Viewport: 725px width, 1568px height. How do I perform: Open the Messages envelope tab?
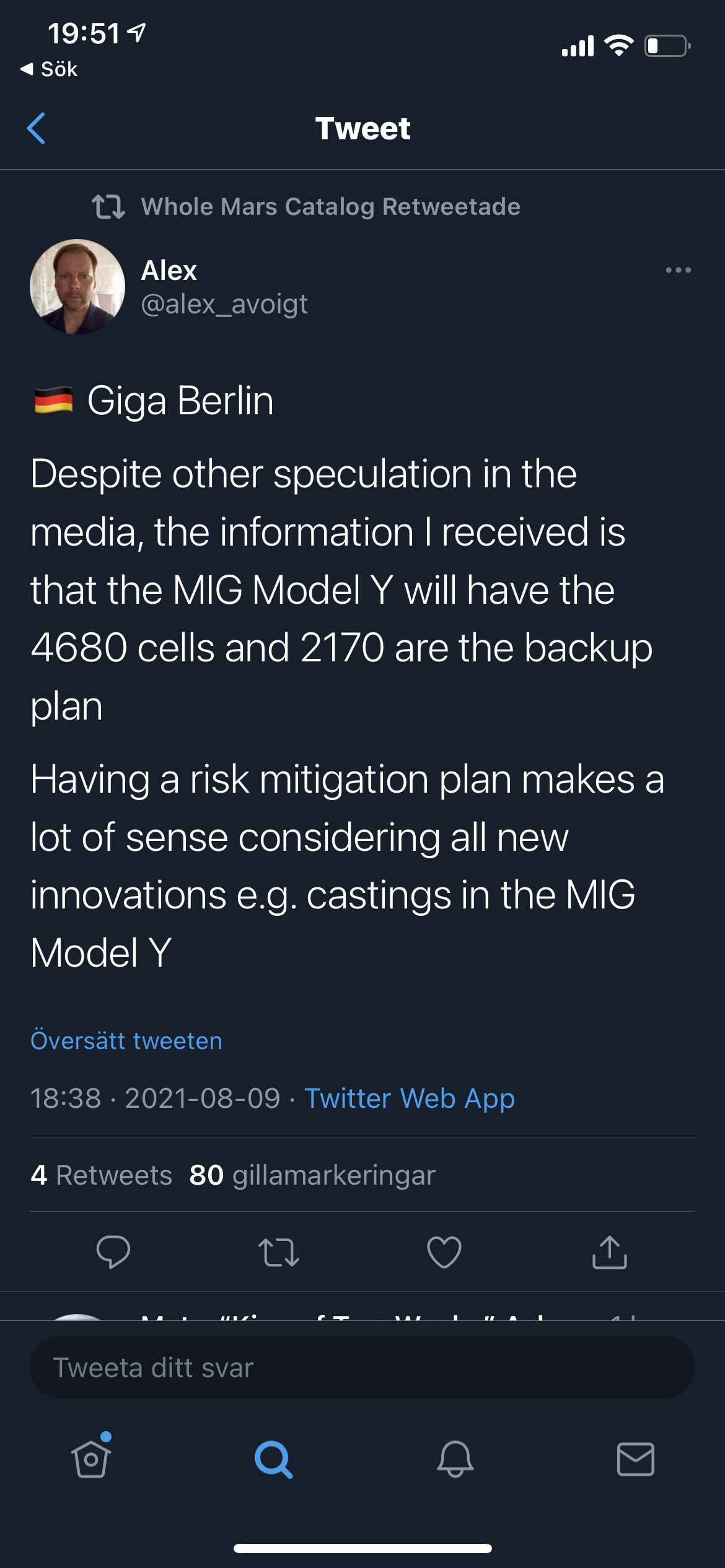pyautogui.click(x=636, y=1459)
